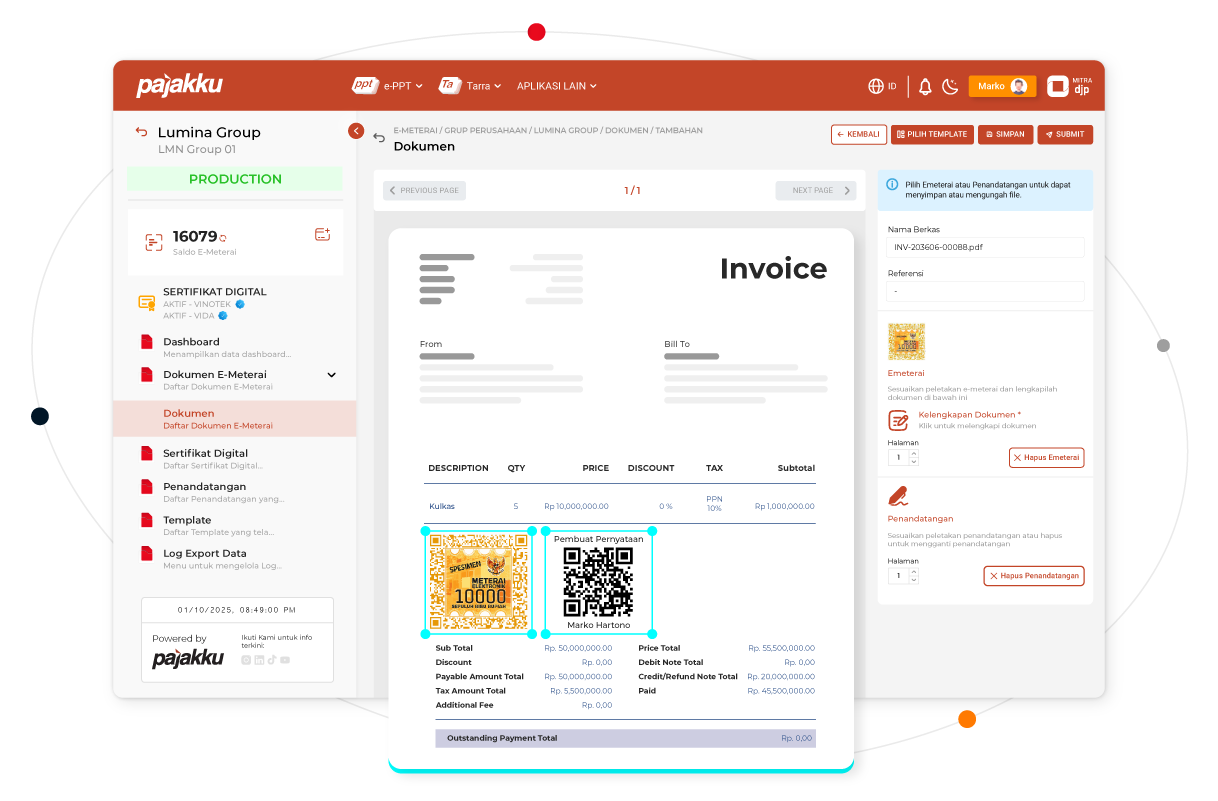1218x801 pixels.
Task: Toggle dark mode moon icon
Action: pyautogui.click(x=950, y=87)
